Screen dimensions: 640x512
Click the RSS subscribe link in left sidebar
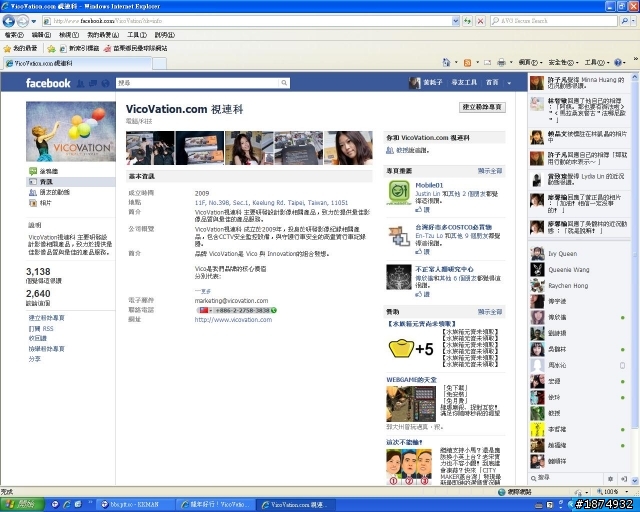41,328
